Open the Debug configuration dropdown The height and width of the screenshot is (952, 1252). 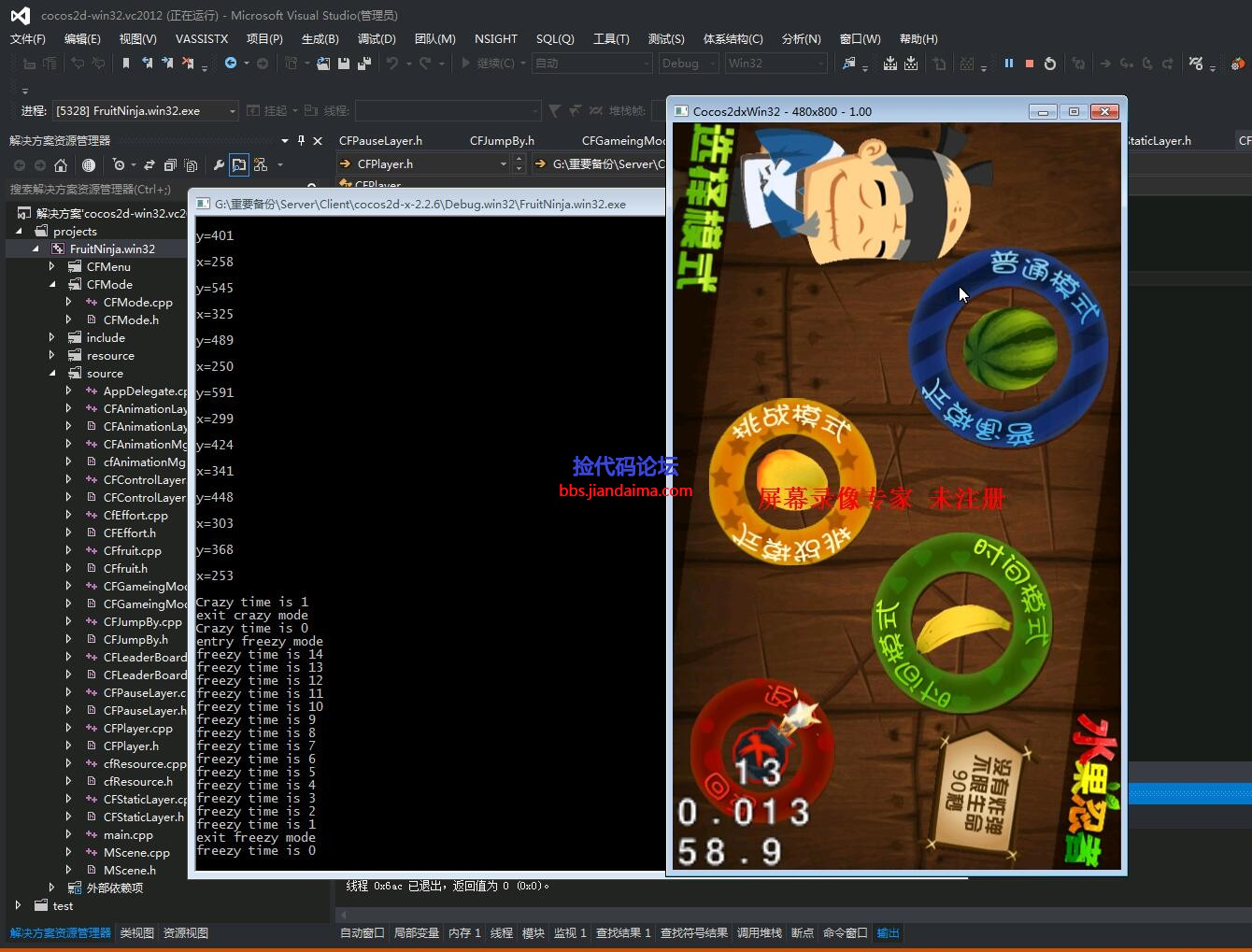coord(713,64)
